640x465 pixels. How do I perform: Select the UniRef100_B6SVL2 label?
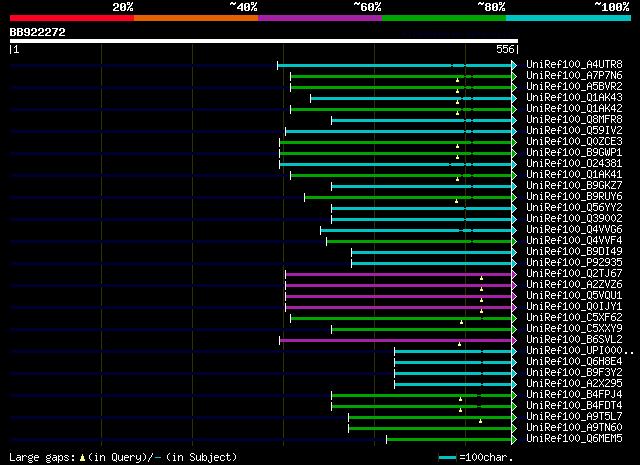574,340
